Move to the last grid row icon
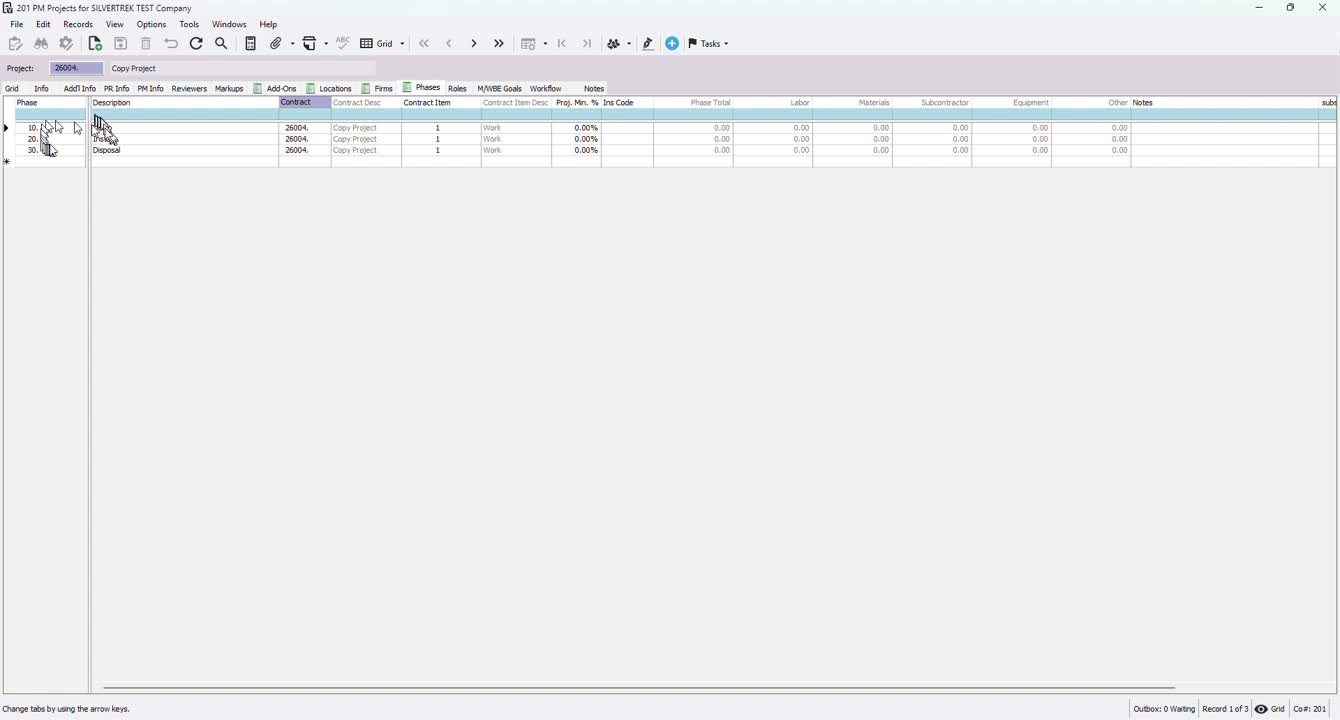This screenshot has height=720, width=1340. pyautogui.click(x=588, y=44)
